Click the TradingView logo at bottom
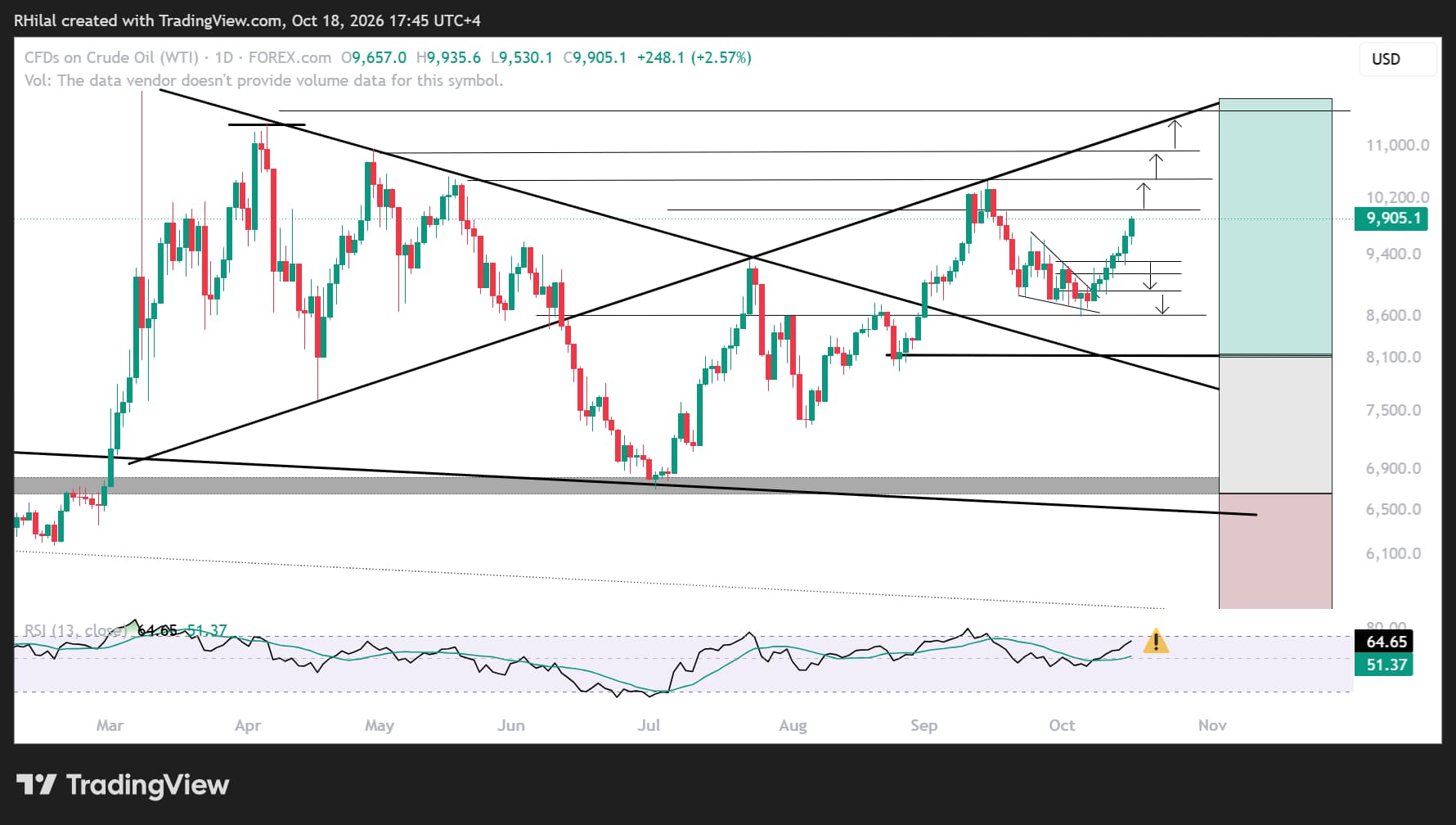Screen dimensions: 1456x825 (123, 785)
